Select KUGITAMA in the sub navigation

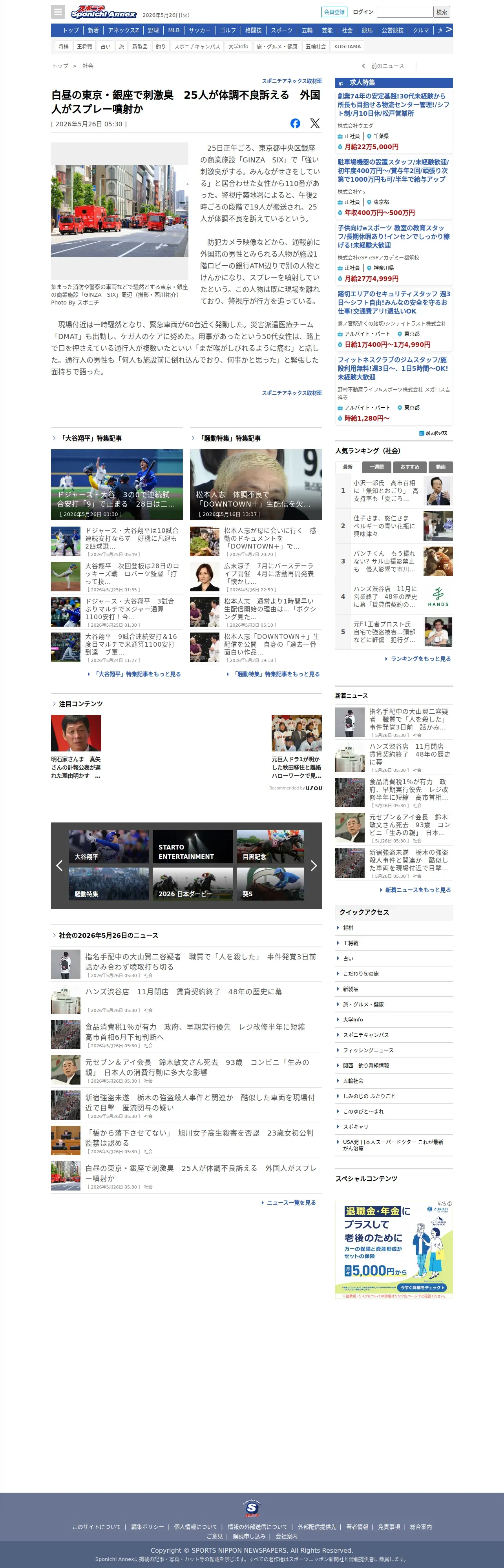347,46
